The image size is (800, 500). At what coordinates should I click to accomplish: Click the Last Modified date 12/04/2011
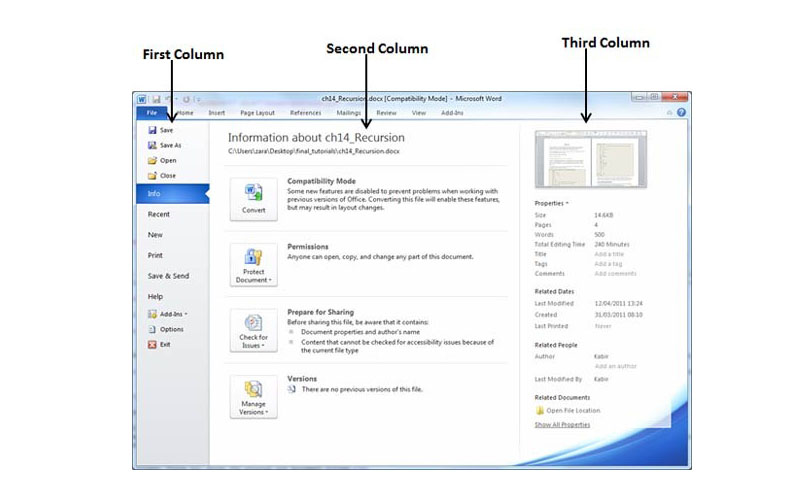[618, 304]
